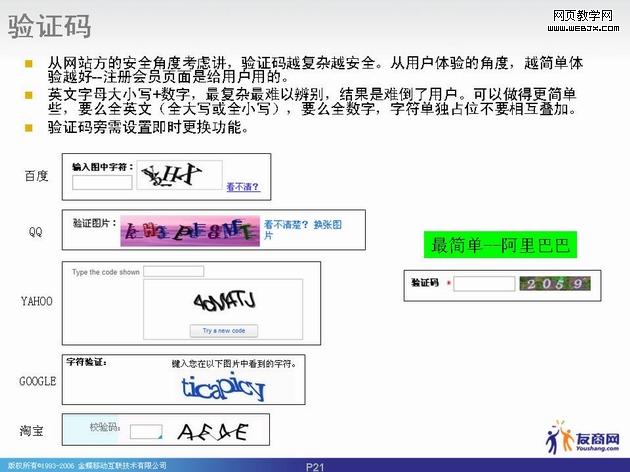Click the QQ purple captcha image
The image size is (630, 472).
click(x=190, y=231)
